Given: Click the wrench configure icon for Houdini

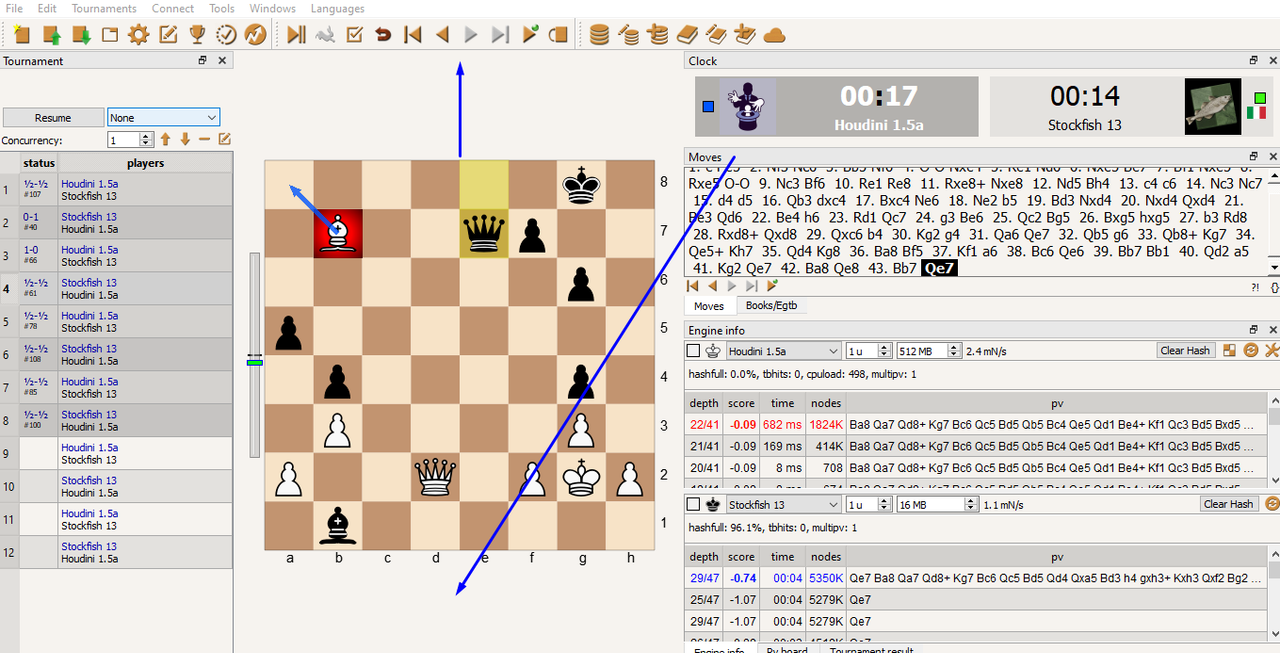Looking at the screenshot, I should tap(1272, 350).
